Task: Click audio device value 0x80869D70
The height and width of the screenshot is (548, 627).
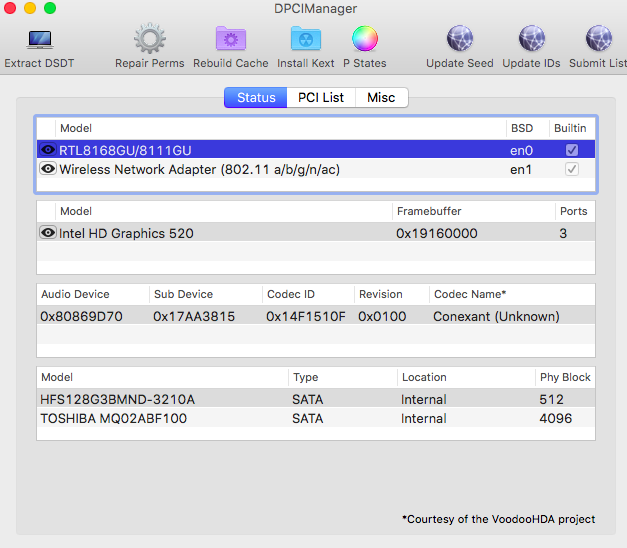Action: 81,316
